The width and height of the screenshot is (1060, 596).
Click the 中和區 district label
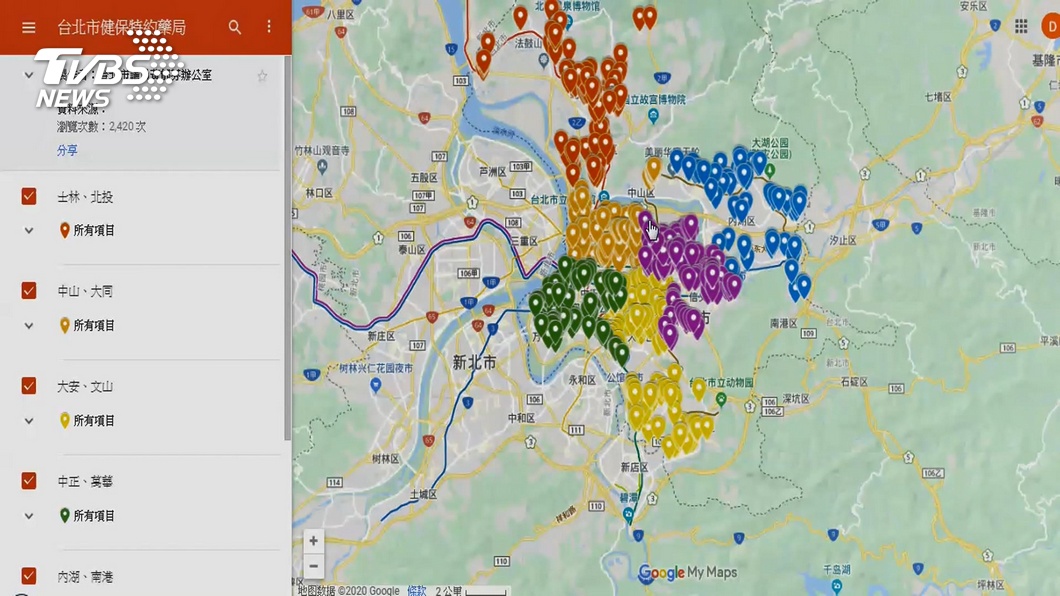tap(521, 418)
